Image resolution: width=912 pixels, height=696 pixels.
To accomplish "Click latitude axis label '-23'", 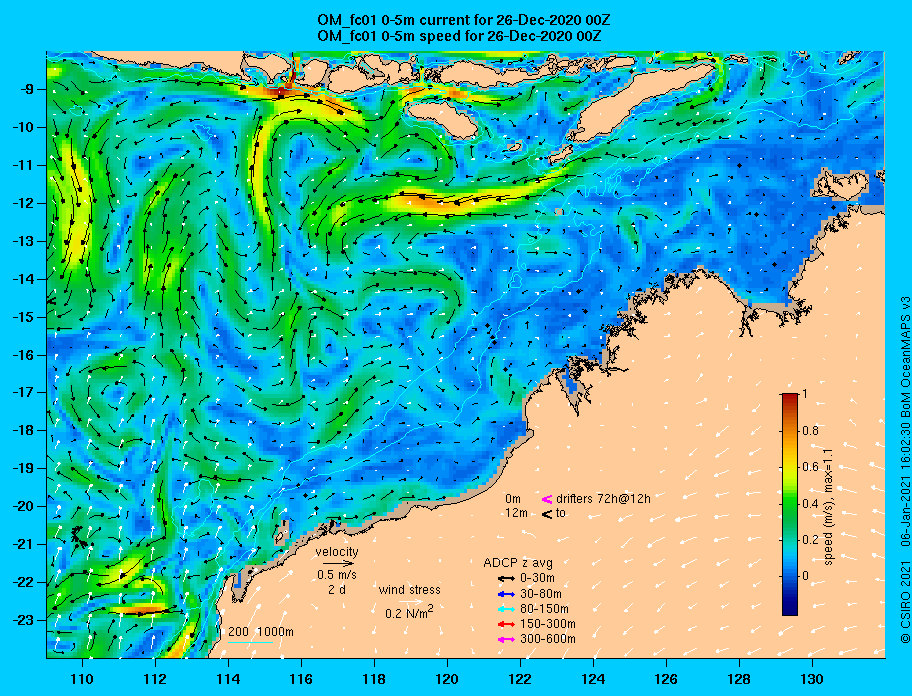I will [22, 620].
